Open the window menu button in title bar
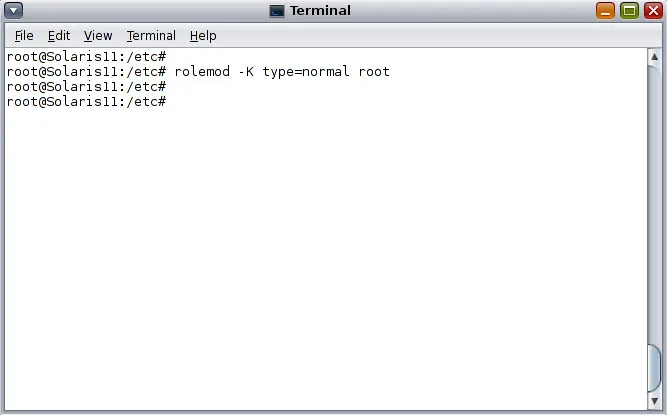Image resolution: width=667 pixels, height=415 pixels. point(14,11)
